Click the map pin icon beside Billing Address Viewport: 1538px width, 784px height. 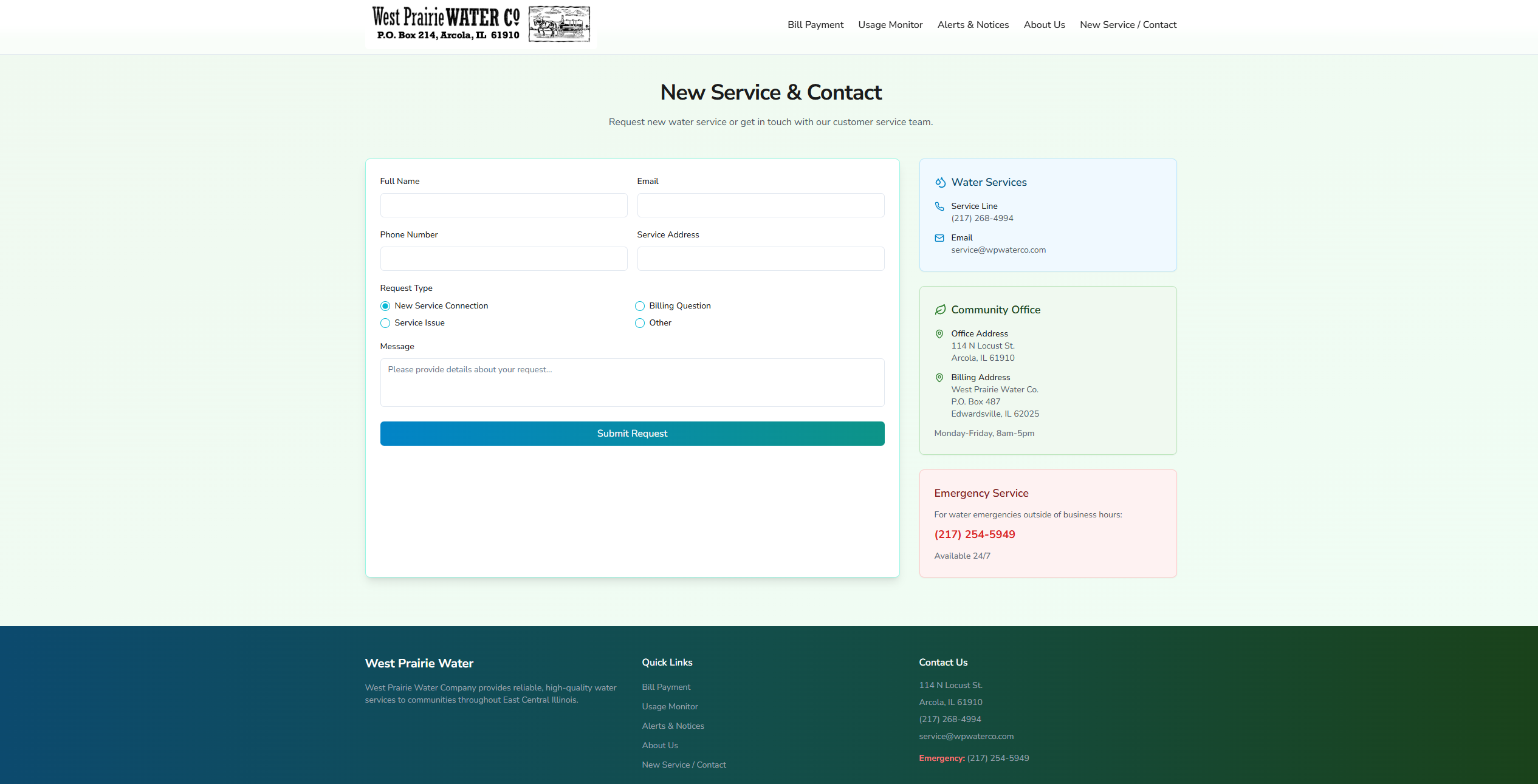click(939, 377)
